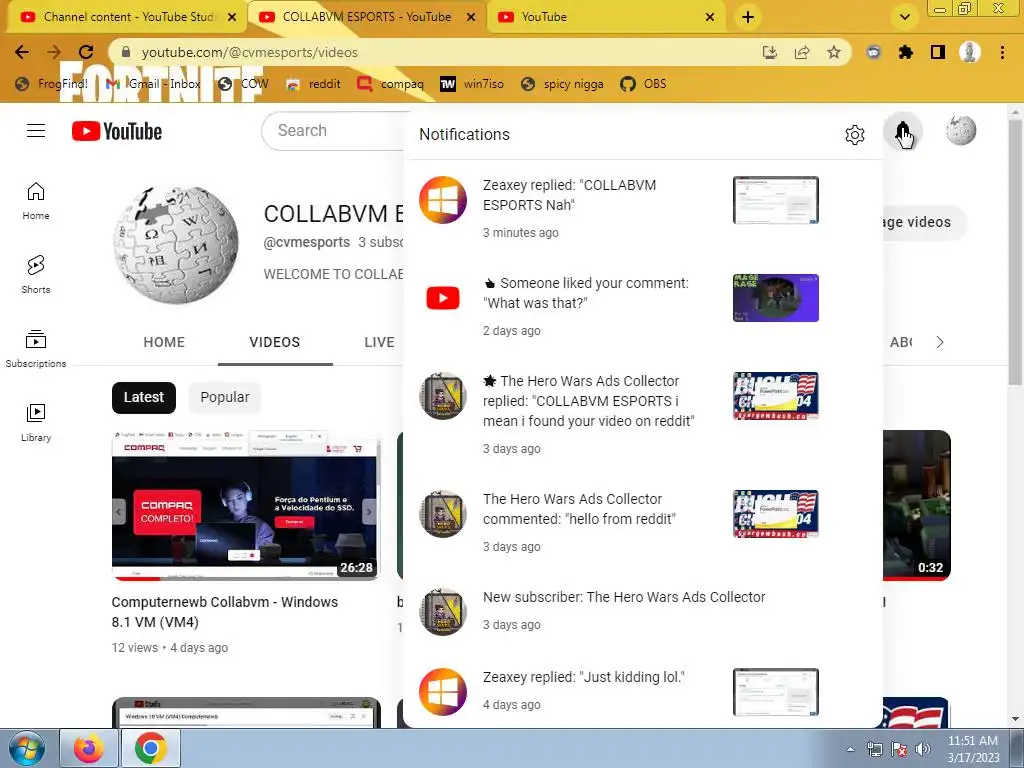Open notification settings gear
The height and width of the screenshot is (768, 1024).
854,135
